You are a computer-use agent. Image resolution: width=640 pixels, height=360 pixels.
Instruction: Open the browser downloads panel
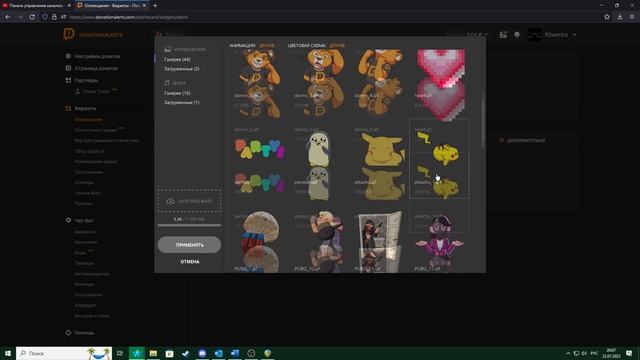[620, 17]
